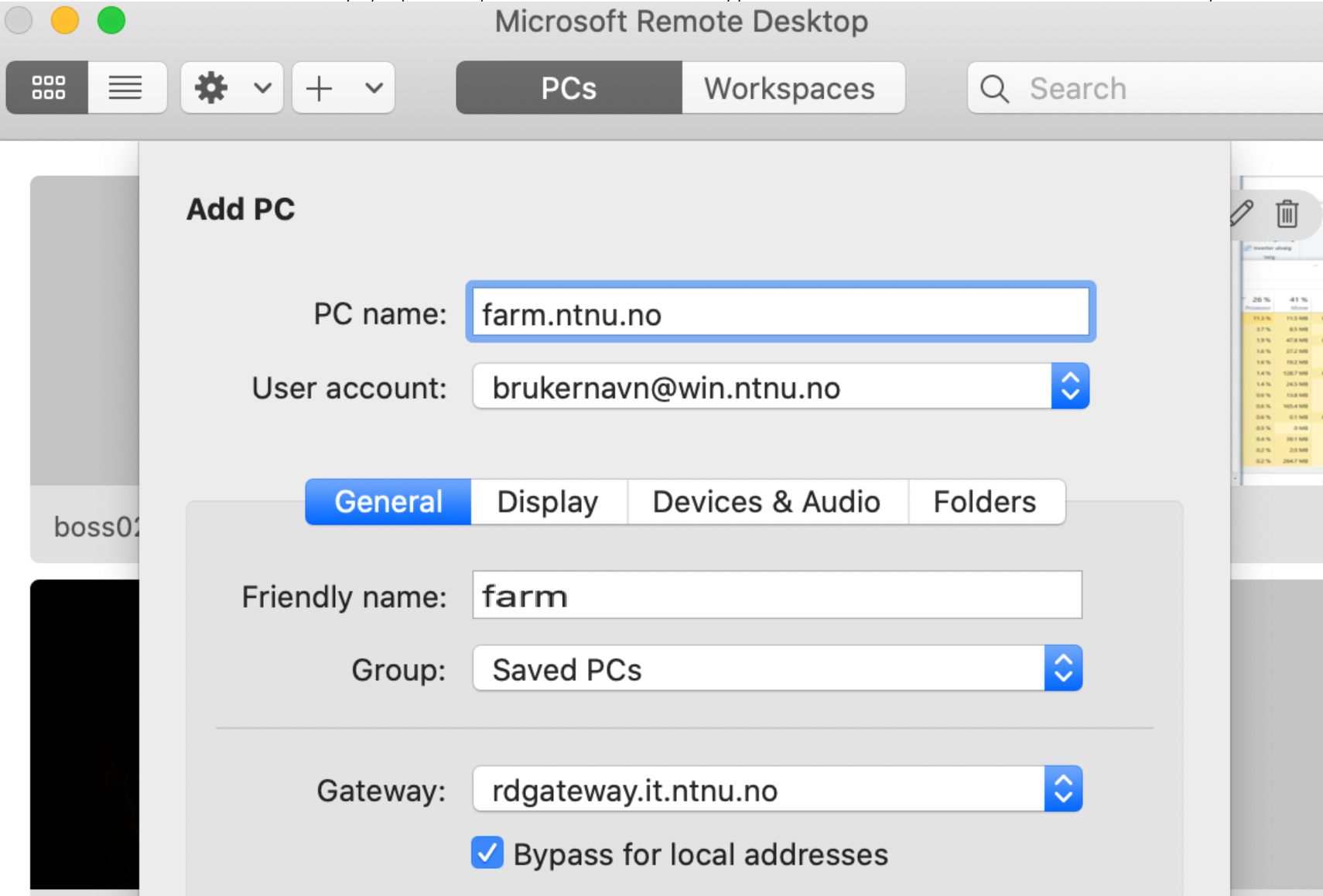The image size is (1323, 896).
Task: Select the Workspaces tab
Action: click(x=793, y=87)
